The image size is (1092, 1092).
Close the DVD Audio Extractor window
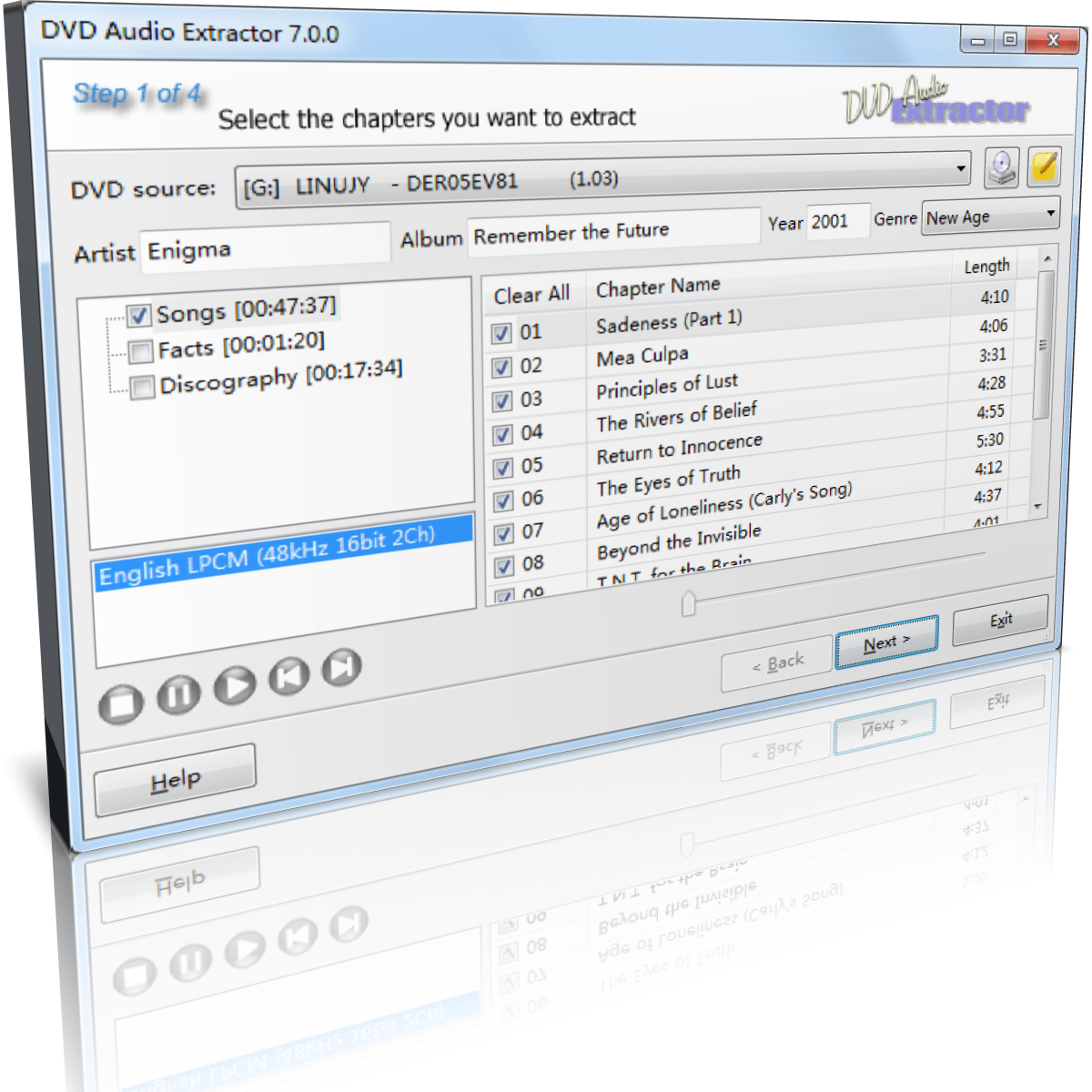pos(1053,40)
